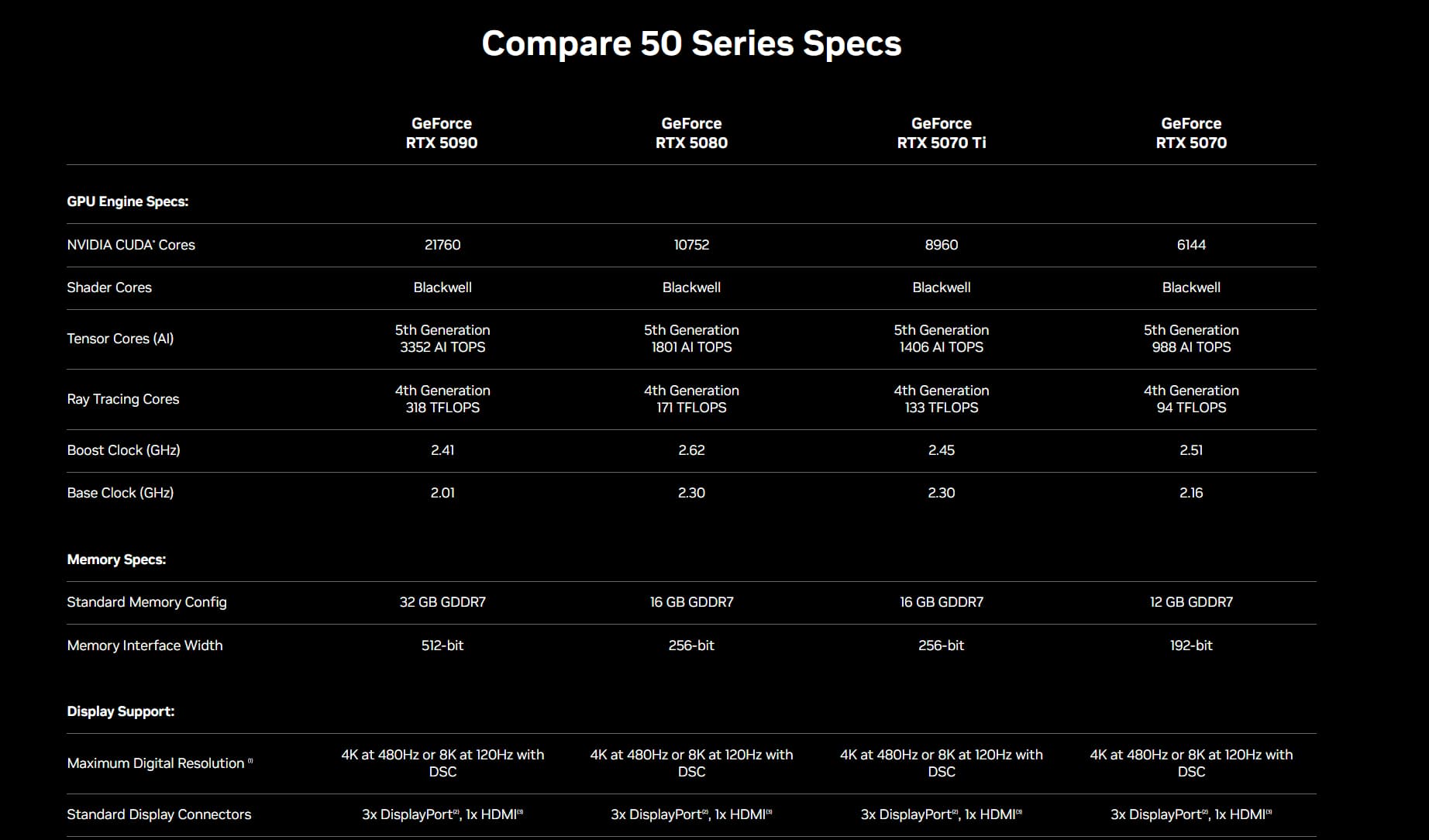
Task: Select the 32 GB GDDR7 memory cell
Action: point(442,602)
